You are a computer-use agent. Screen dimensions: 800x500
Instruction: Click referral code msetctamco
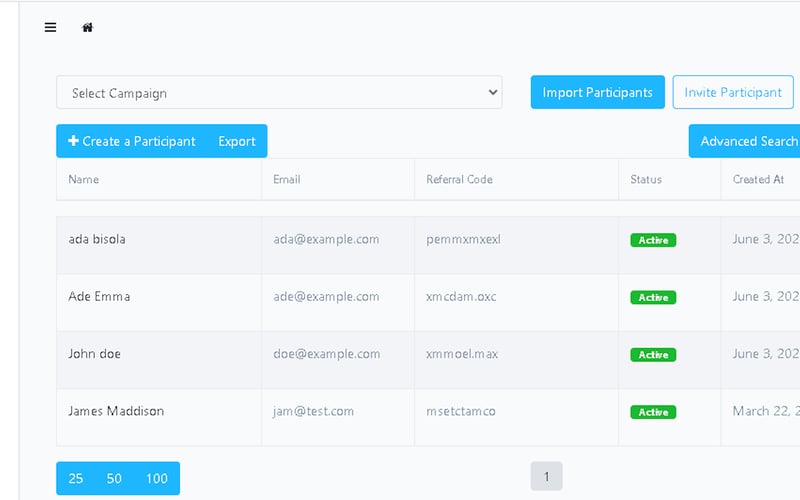tap(461, 411)
